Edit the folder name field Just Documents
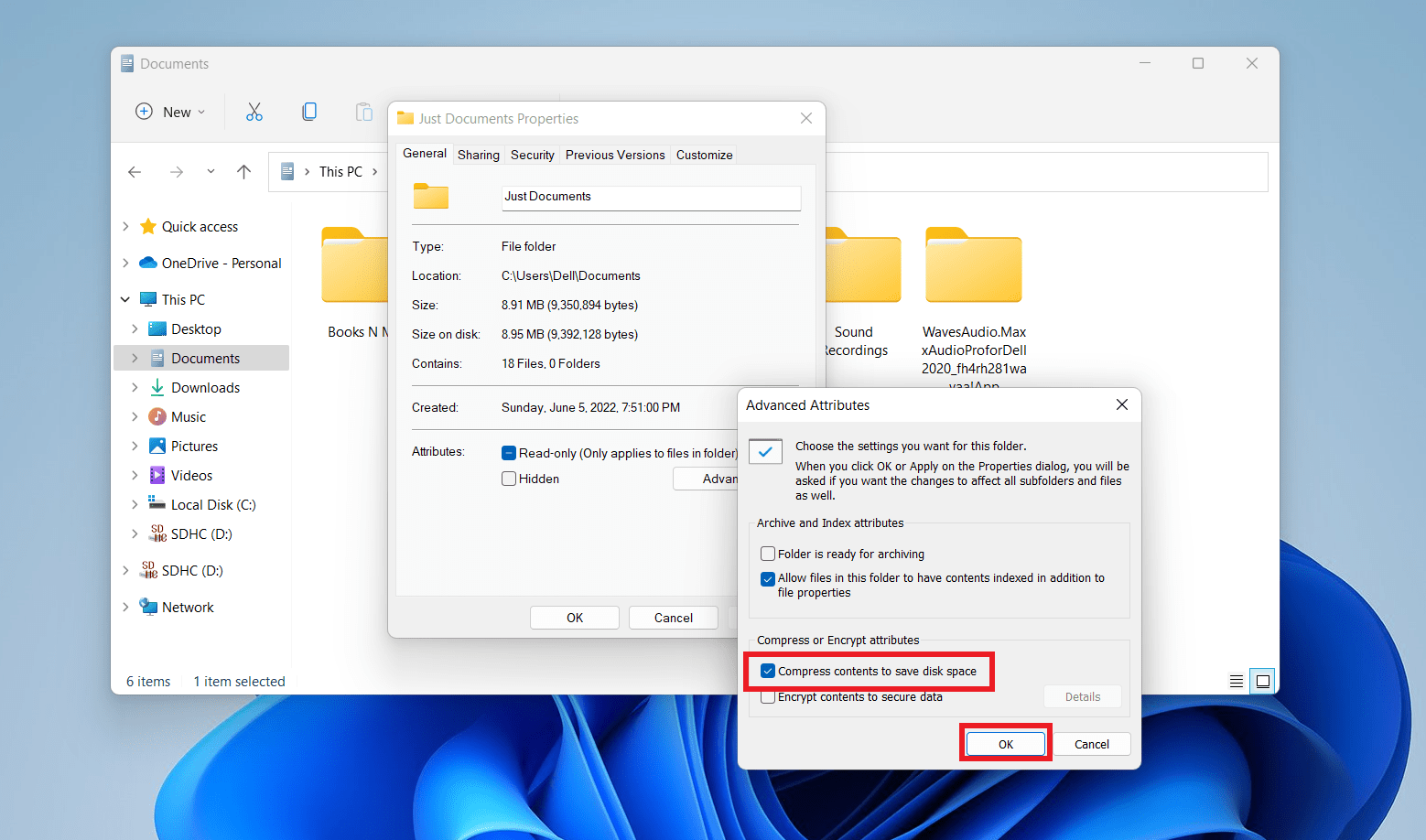Image resolution: width=1426 pixels, height=840 pixels. tap(651, 197)
